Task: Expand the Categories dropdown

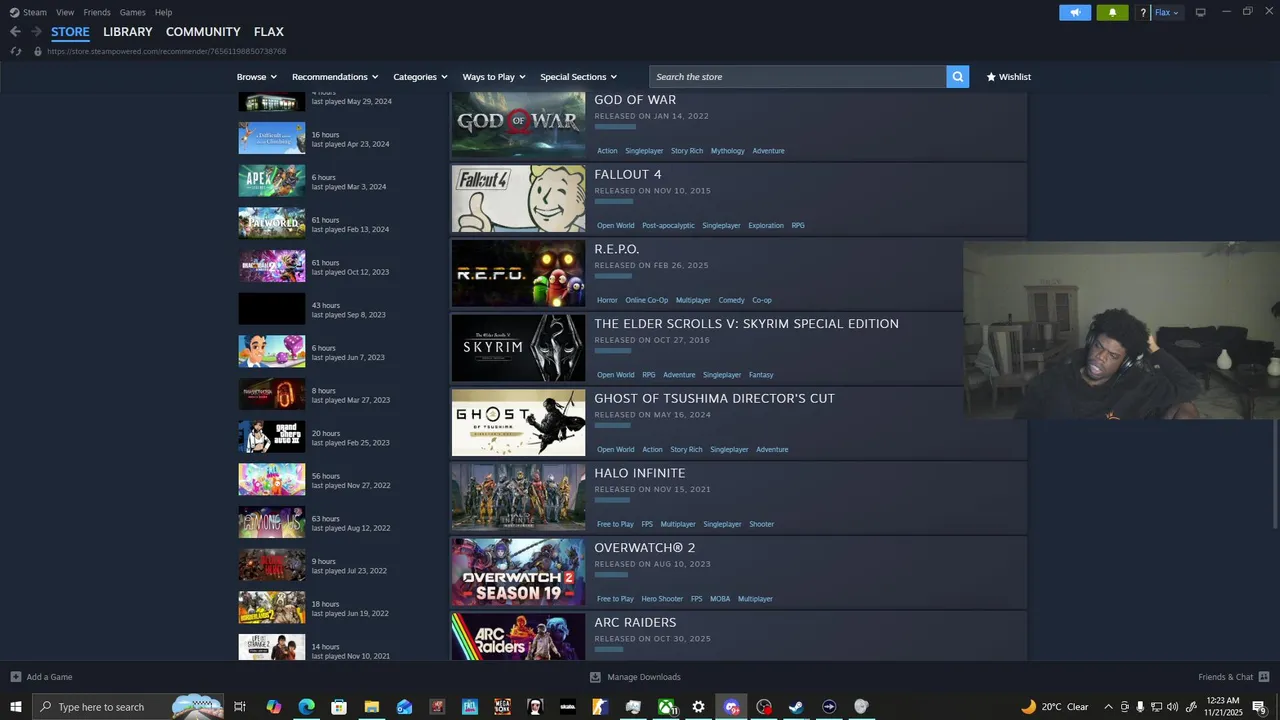Action: tap(419, 77)
